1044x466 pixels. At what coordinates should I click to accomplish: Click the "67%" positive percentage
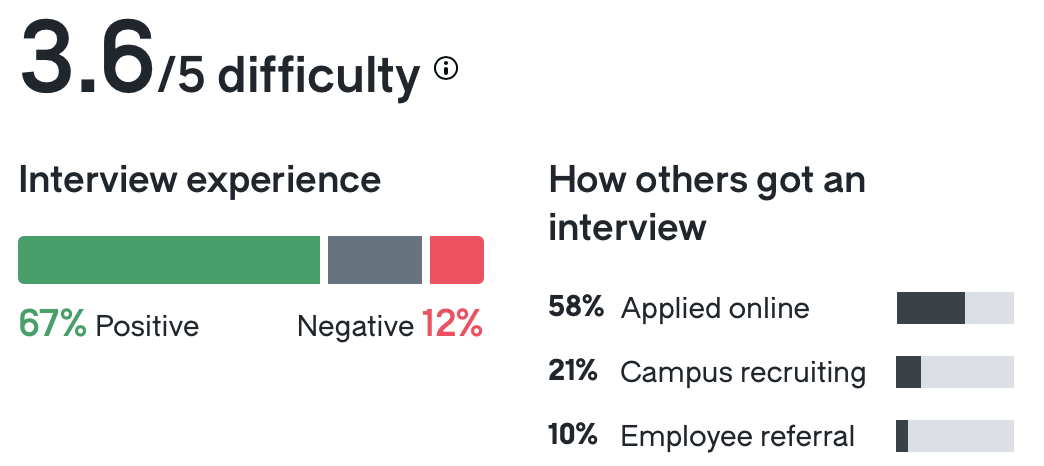point(53,325)
